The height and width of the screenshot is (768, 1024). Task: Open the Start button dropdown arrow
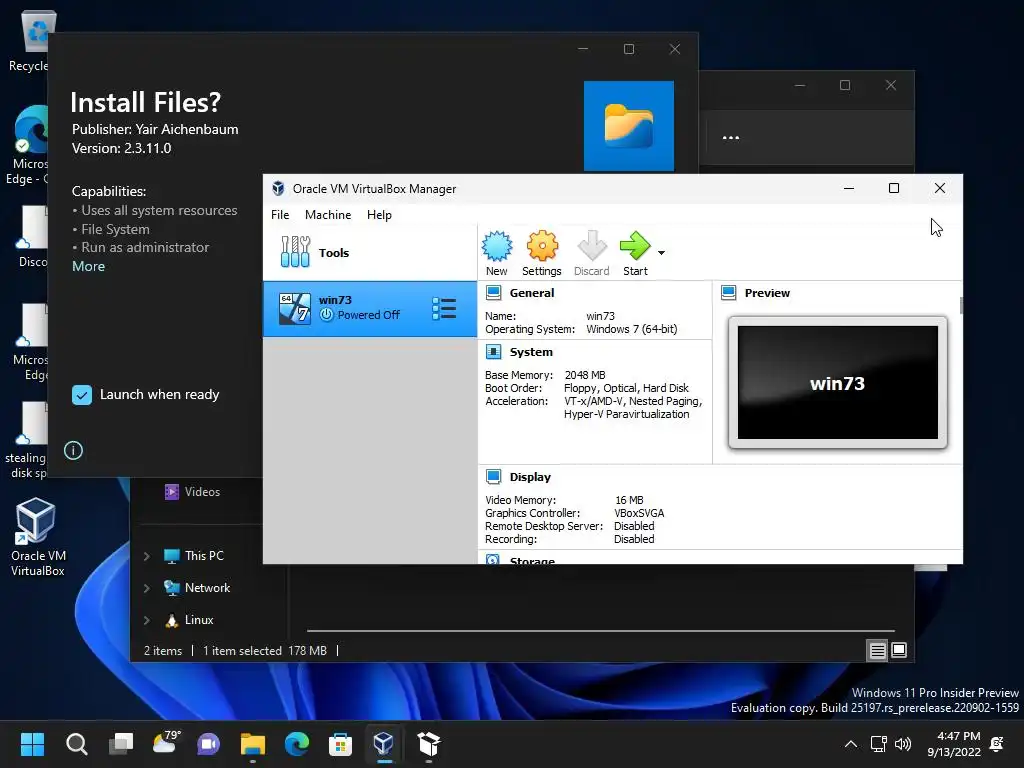(661, 253)
